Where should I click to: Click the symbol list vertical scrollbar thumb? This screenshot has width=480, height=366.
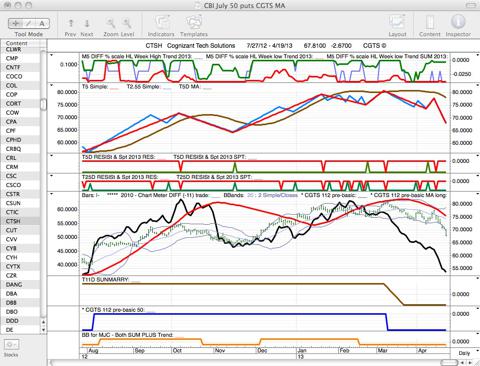pyautogui.click(x=43, y=104)
